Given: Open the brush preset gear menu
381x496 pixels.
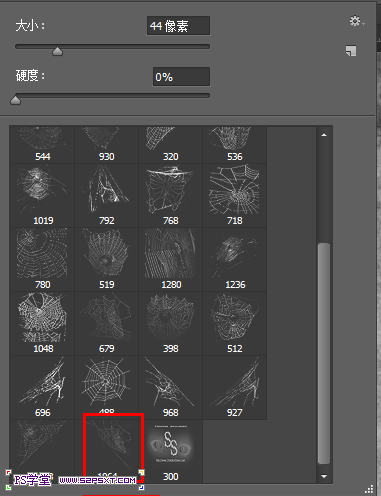Looking at the screenshot, I should (357, 21).
